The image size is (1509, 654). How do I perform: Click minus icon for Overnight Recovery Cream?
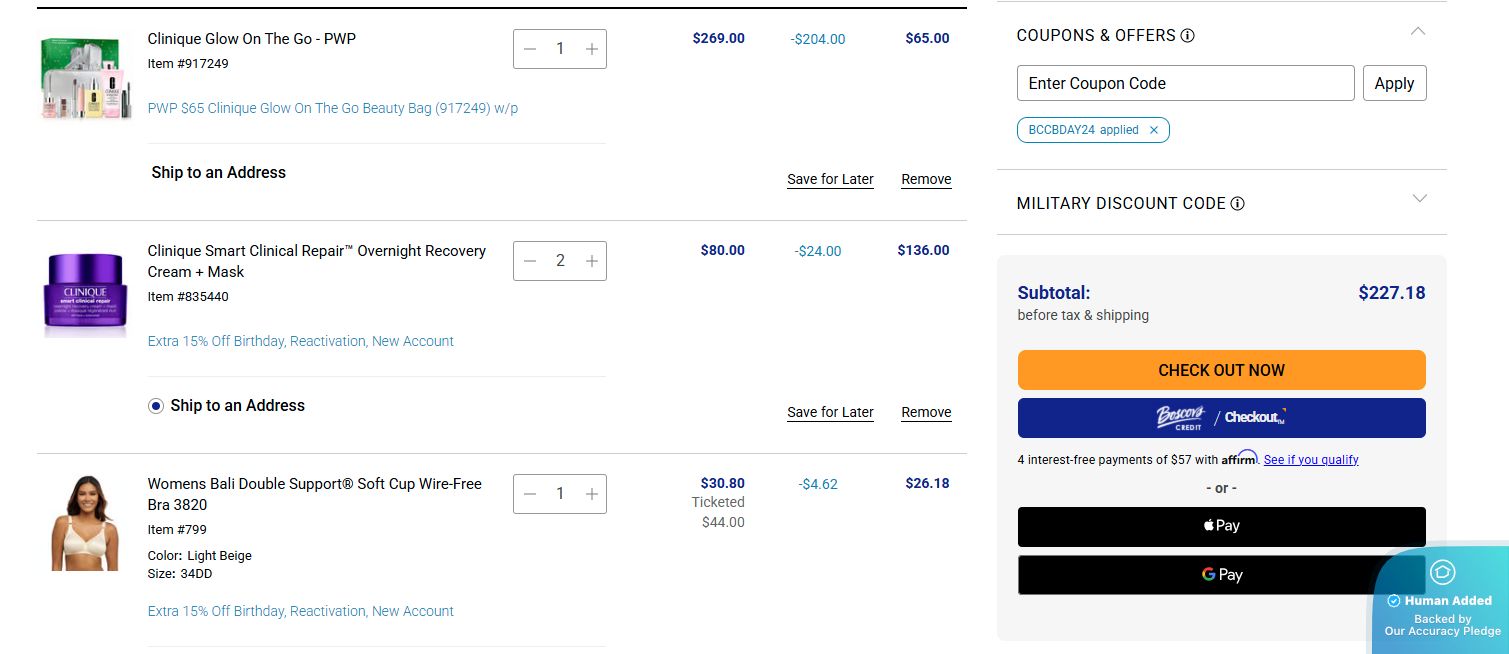click(x=530, y=261)
